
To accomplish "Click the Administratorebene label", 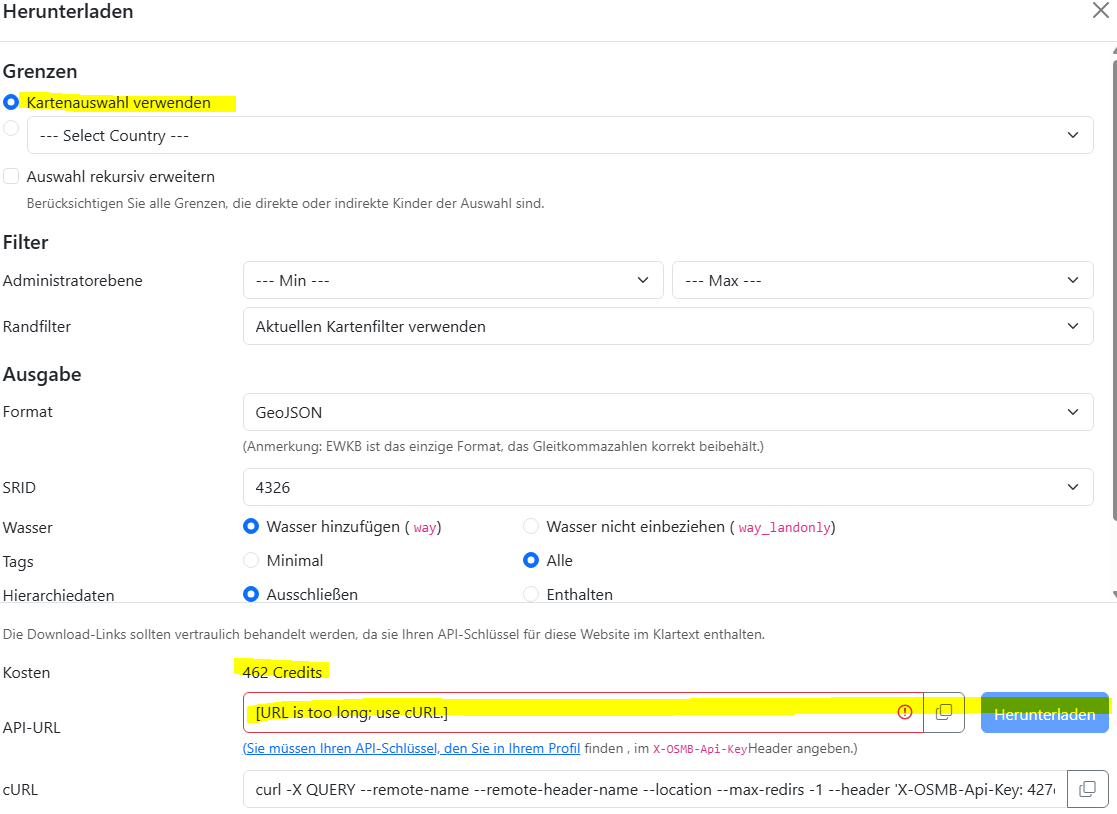I will pos(73,281).
